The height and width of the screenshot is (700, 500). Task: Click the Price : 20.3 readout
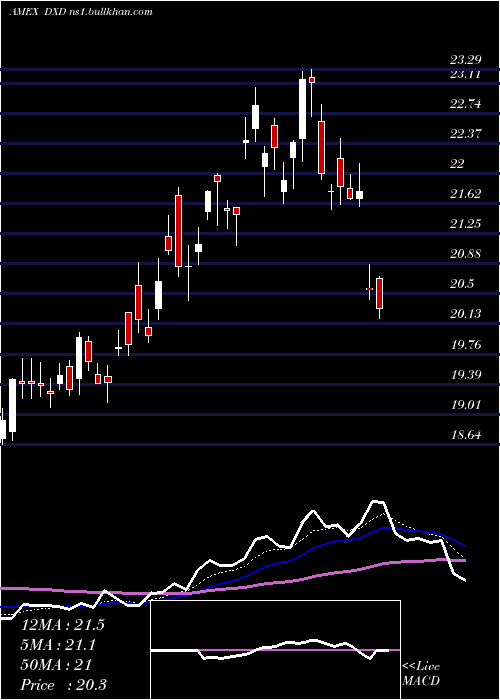pos(63,684)
